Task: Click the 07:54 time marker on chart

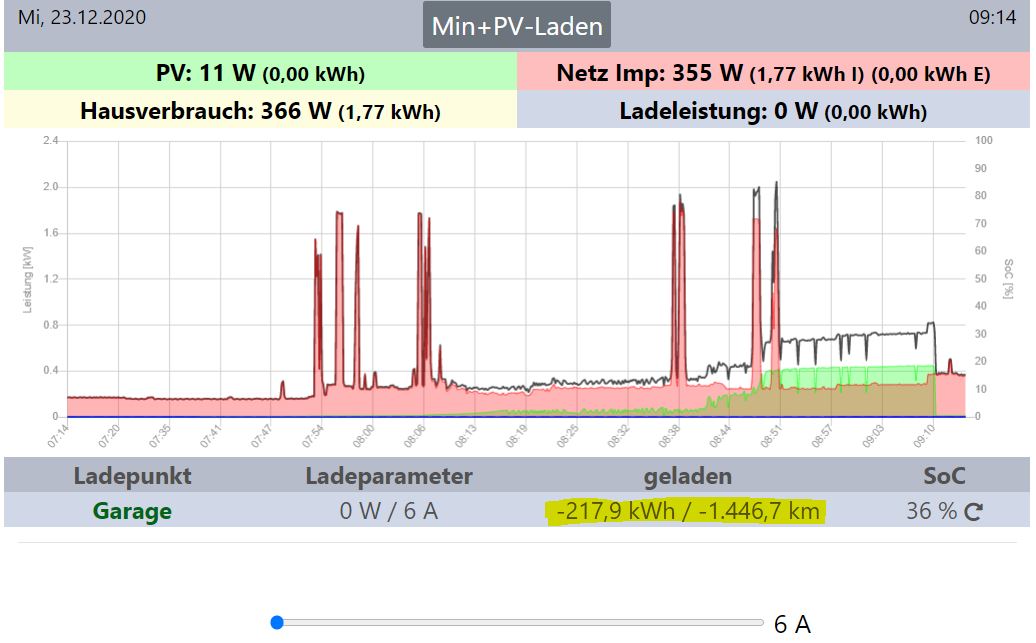Action: click(x=313, y=436)
